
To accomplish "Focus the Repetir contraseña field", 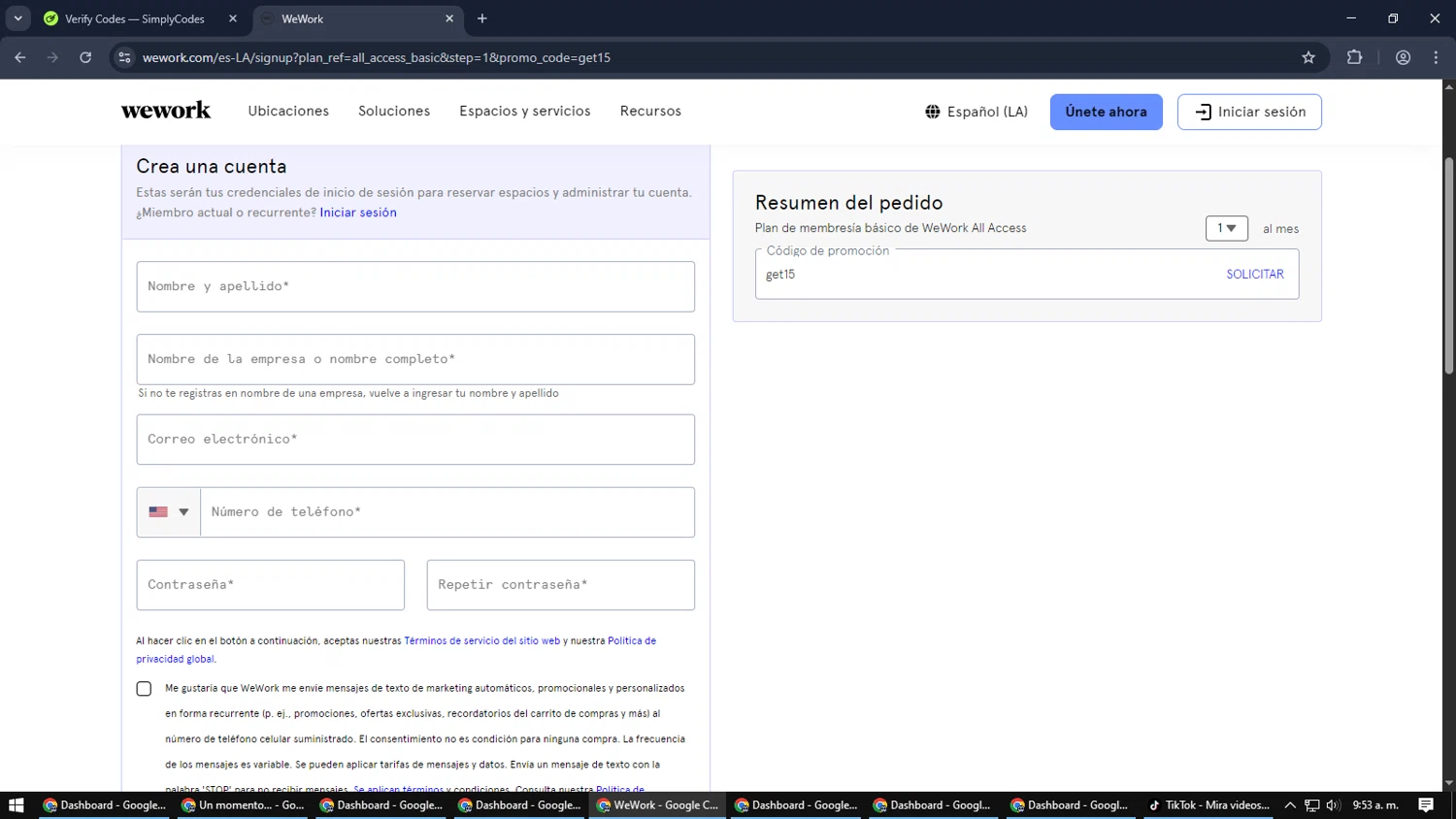I will tap(561, 585).
